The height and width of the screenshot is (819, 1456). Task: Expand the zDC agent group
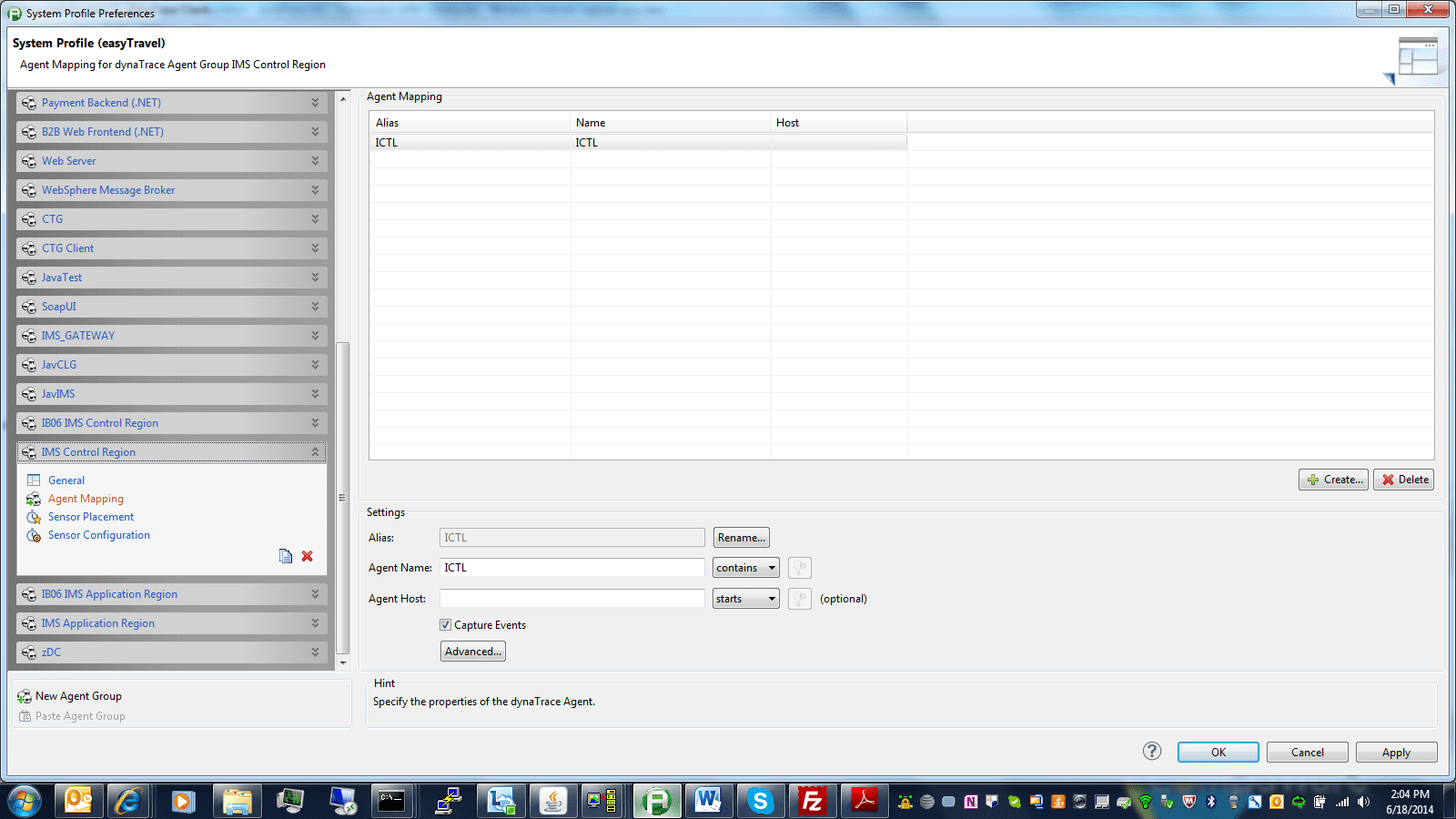click(x=315, y=652)
